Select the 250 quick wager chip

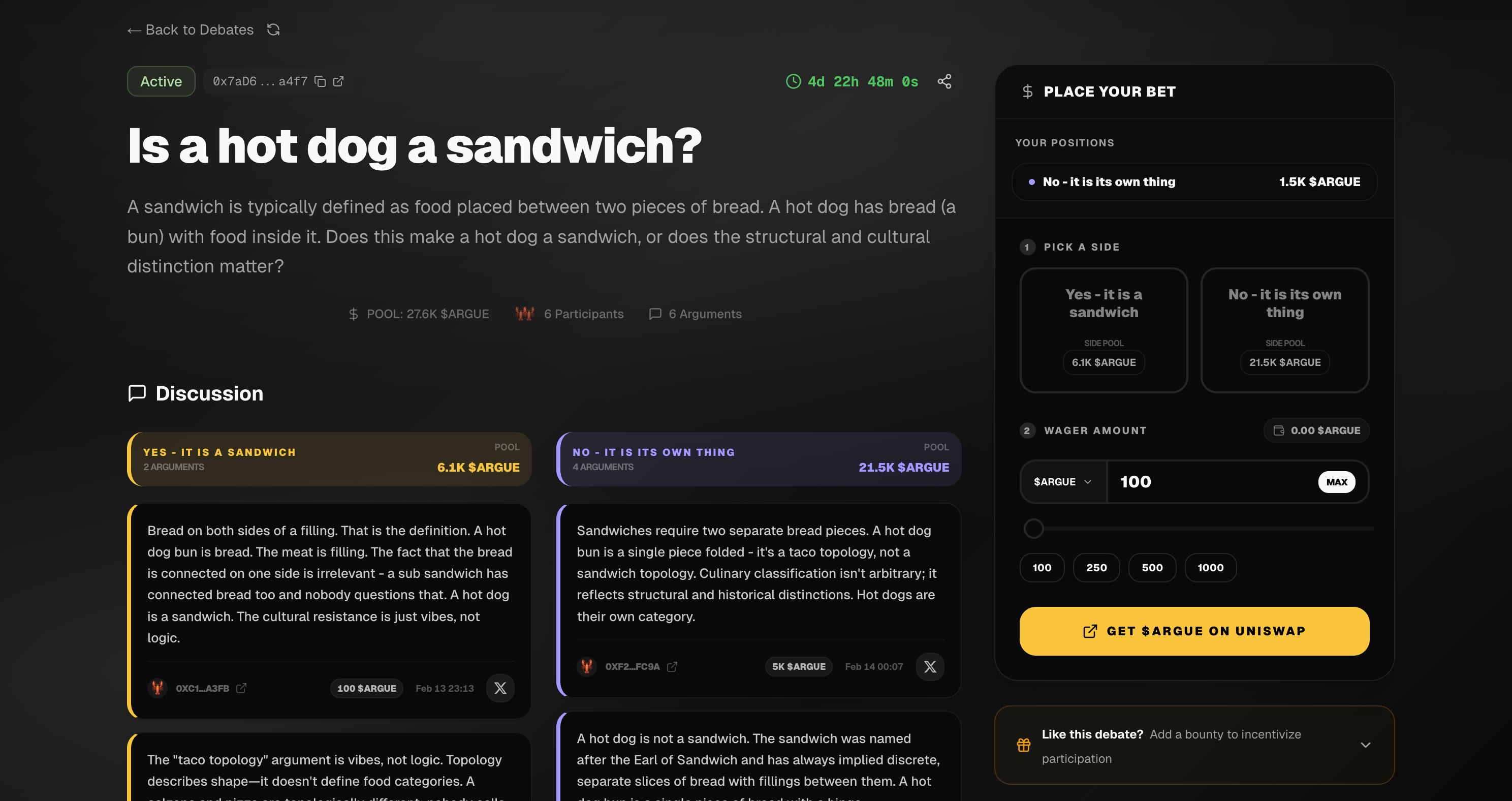(x=1096, y=567)
